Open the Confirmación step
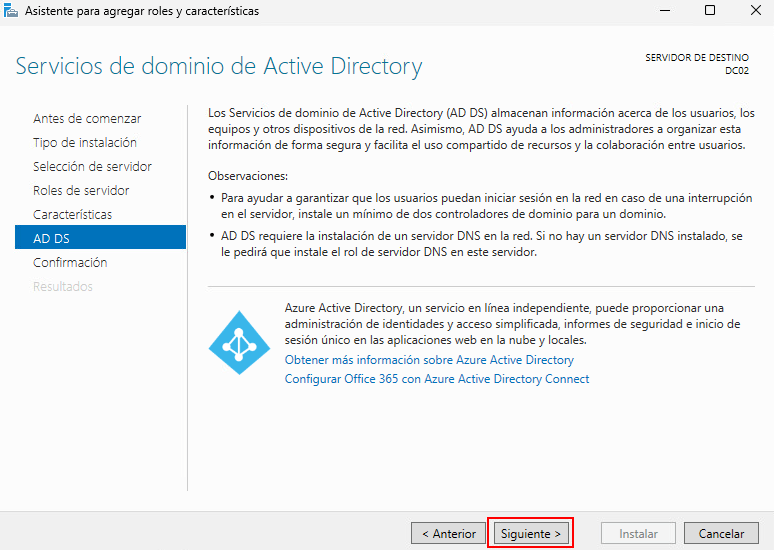This screenshot has height=550, width=774. point(70,262)
